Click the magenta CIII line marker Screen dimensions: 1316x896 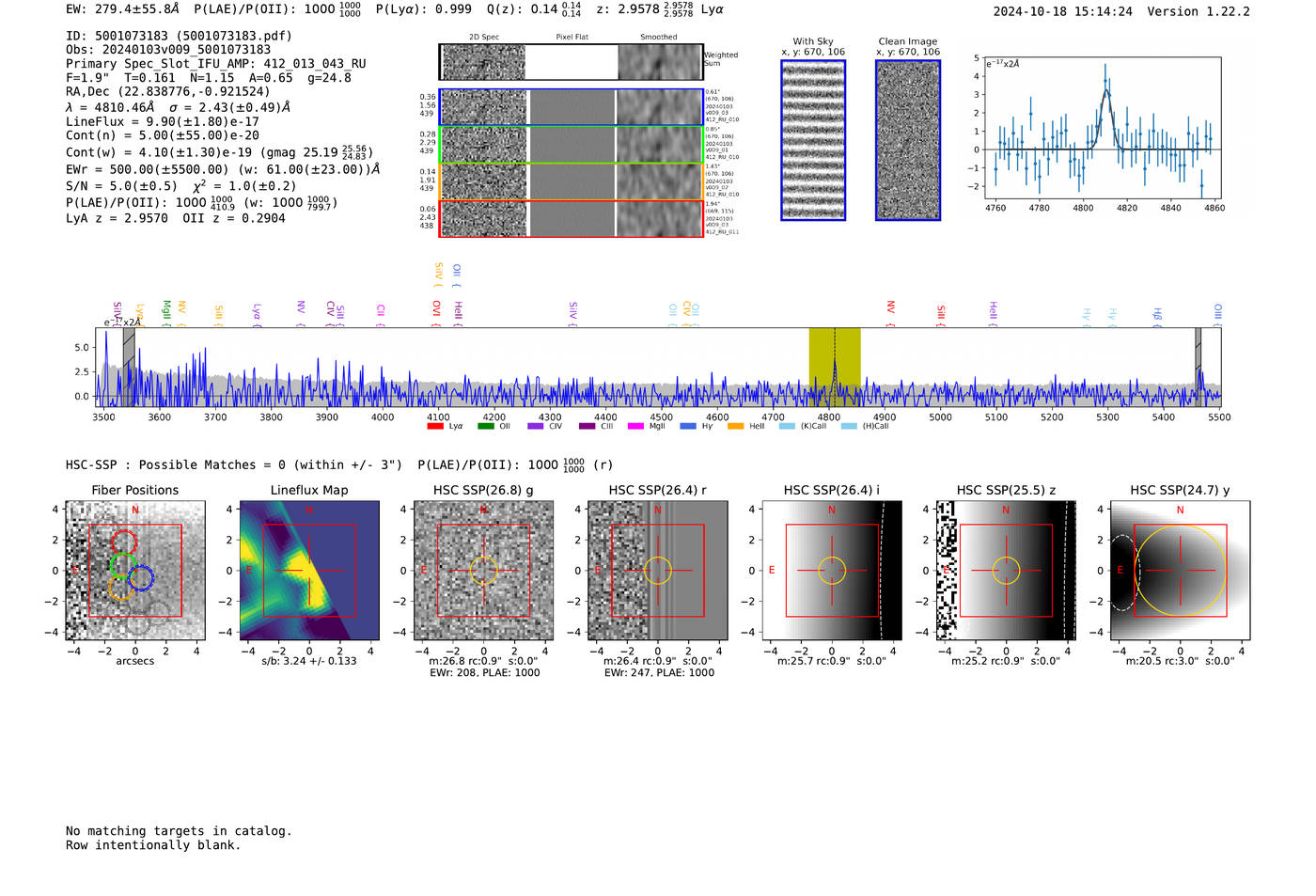tap(381, 315)
